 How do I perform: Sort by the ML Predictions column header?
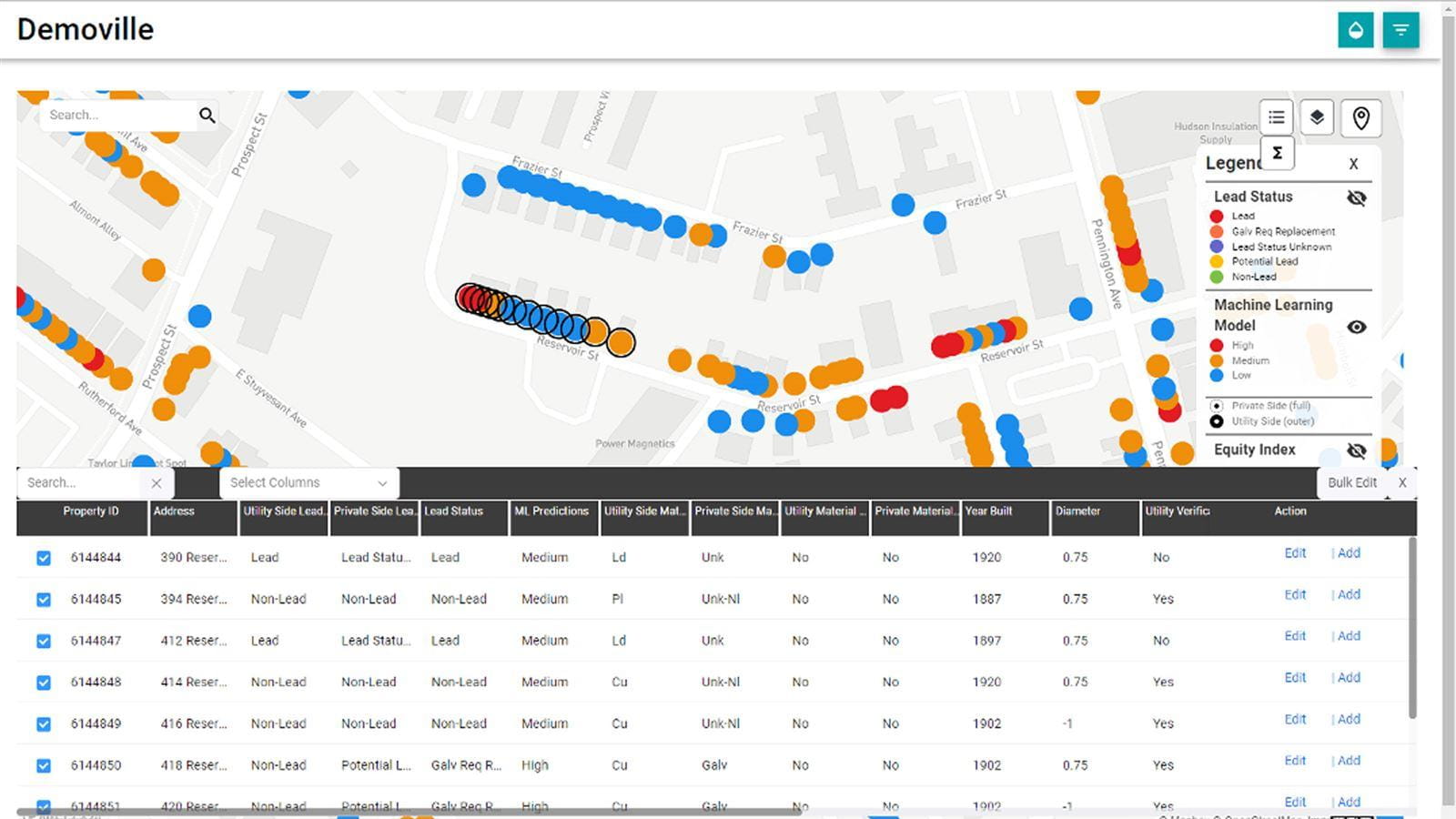tap(551, 511)
